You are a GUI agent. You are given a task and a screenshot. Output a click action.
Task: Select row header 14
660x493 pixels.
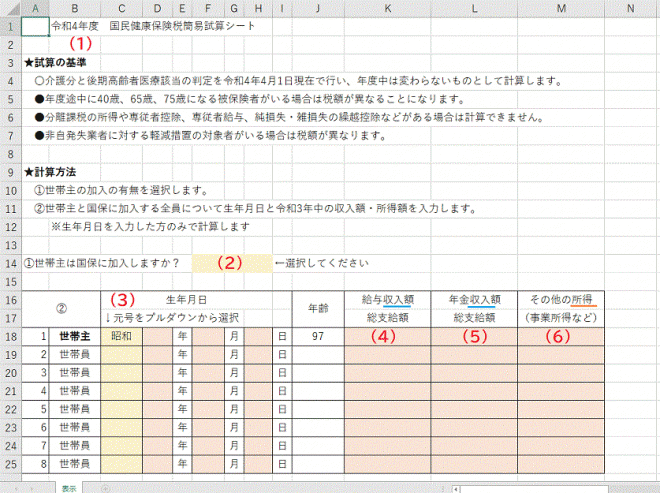point(10,264)
